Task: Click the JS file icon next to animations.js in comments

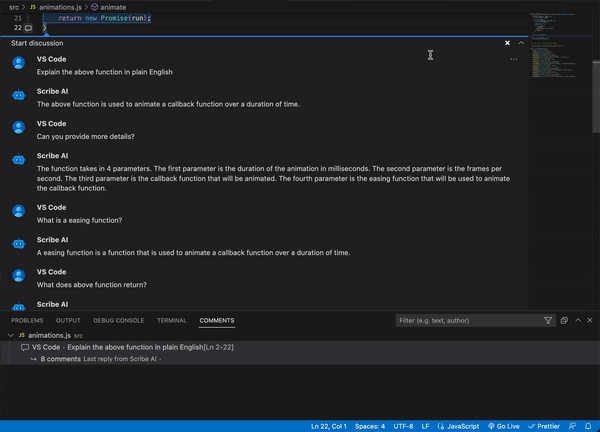Action: [22, 335]
